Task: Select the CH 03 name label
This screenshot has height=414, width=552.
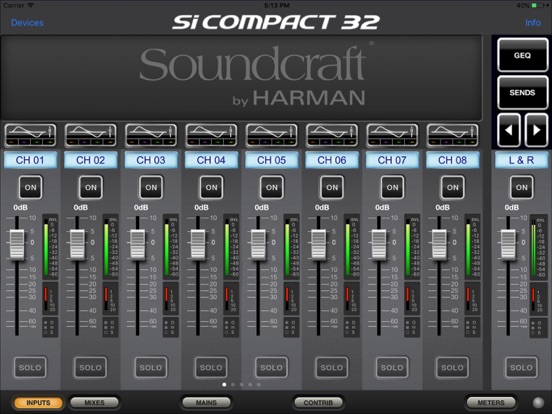Action: (x=151, y=160)
